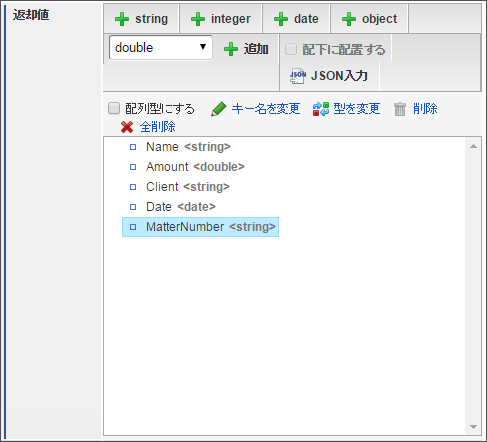The image size is (487, 442).
Task: Add an object field
Action: [369, 19]
